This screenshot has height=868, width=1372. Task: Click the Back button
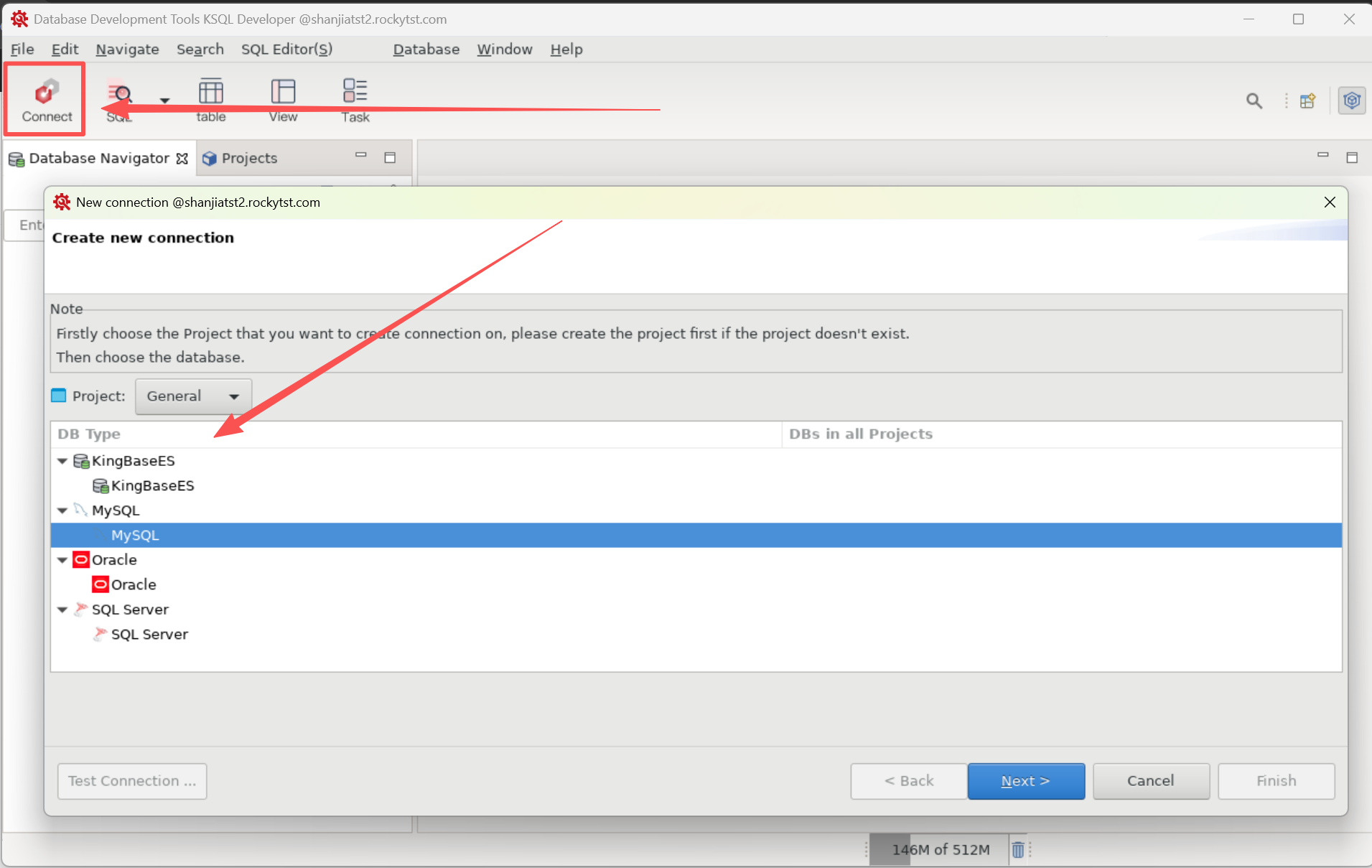coord(909,781)
